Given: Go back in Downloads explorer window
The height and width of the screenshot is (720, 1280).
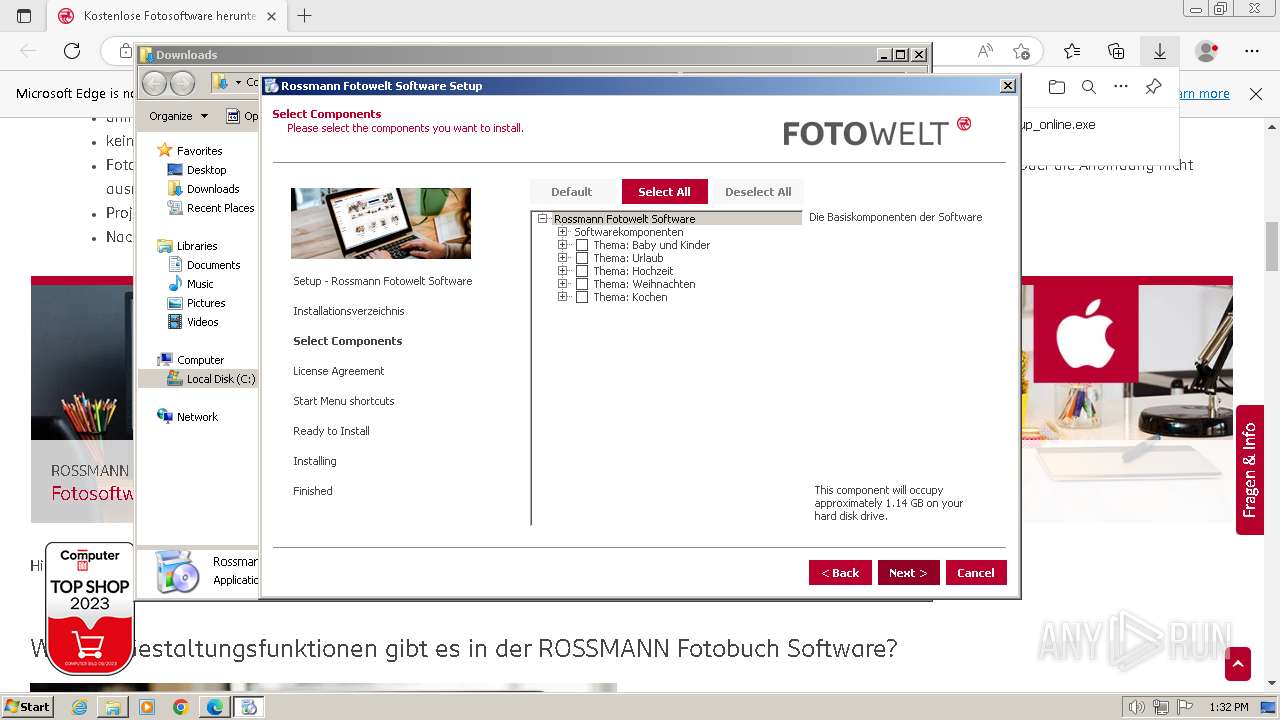Looking at the screenshot, I should pos(154,83).
